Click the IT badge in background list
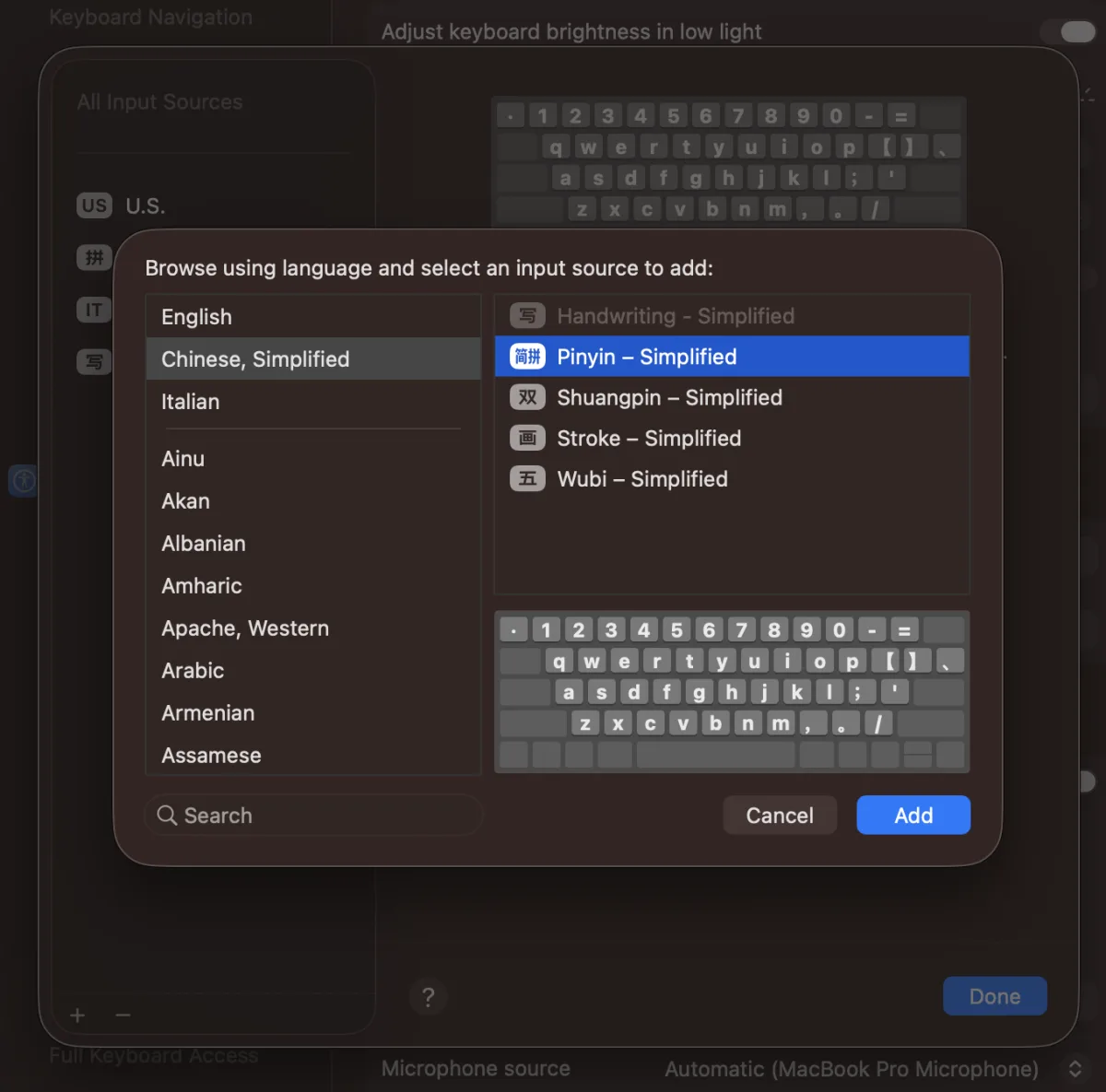Image resolution: width=1106 pixels, height=1092 pixels. coord(94,310)
